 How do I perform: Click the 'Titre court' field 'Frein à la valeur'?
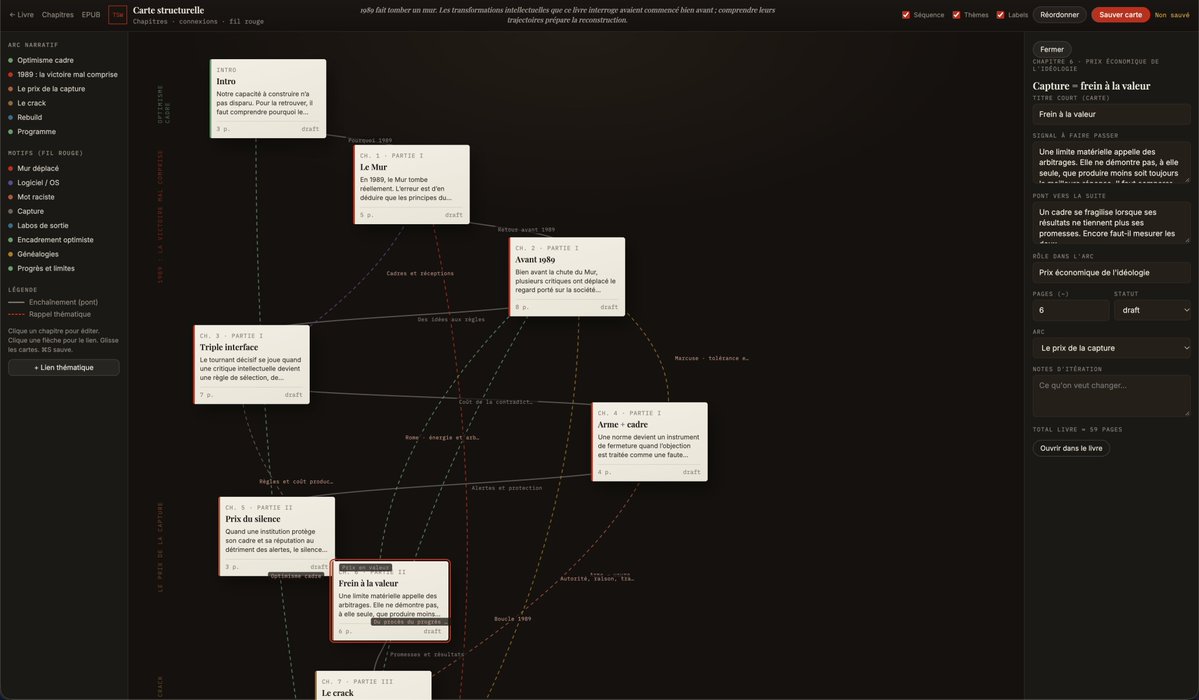click(x=1111, y=114)
